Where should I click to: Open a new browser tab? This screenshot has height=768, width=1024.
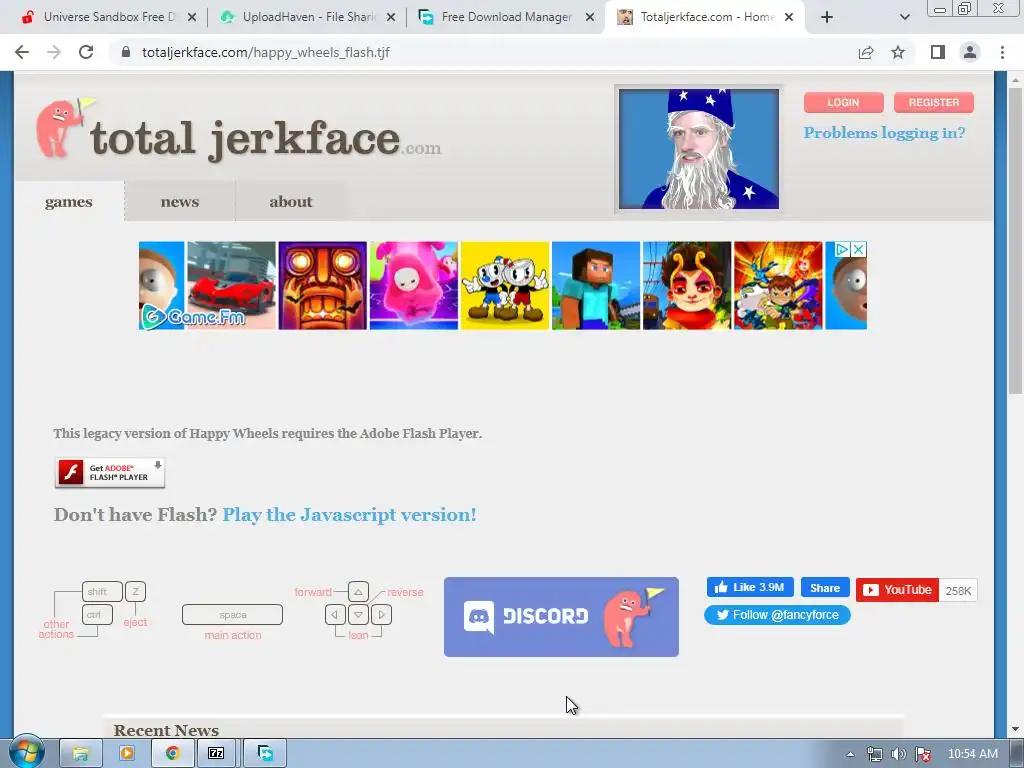(827, 17)
